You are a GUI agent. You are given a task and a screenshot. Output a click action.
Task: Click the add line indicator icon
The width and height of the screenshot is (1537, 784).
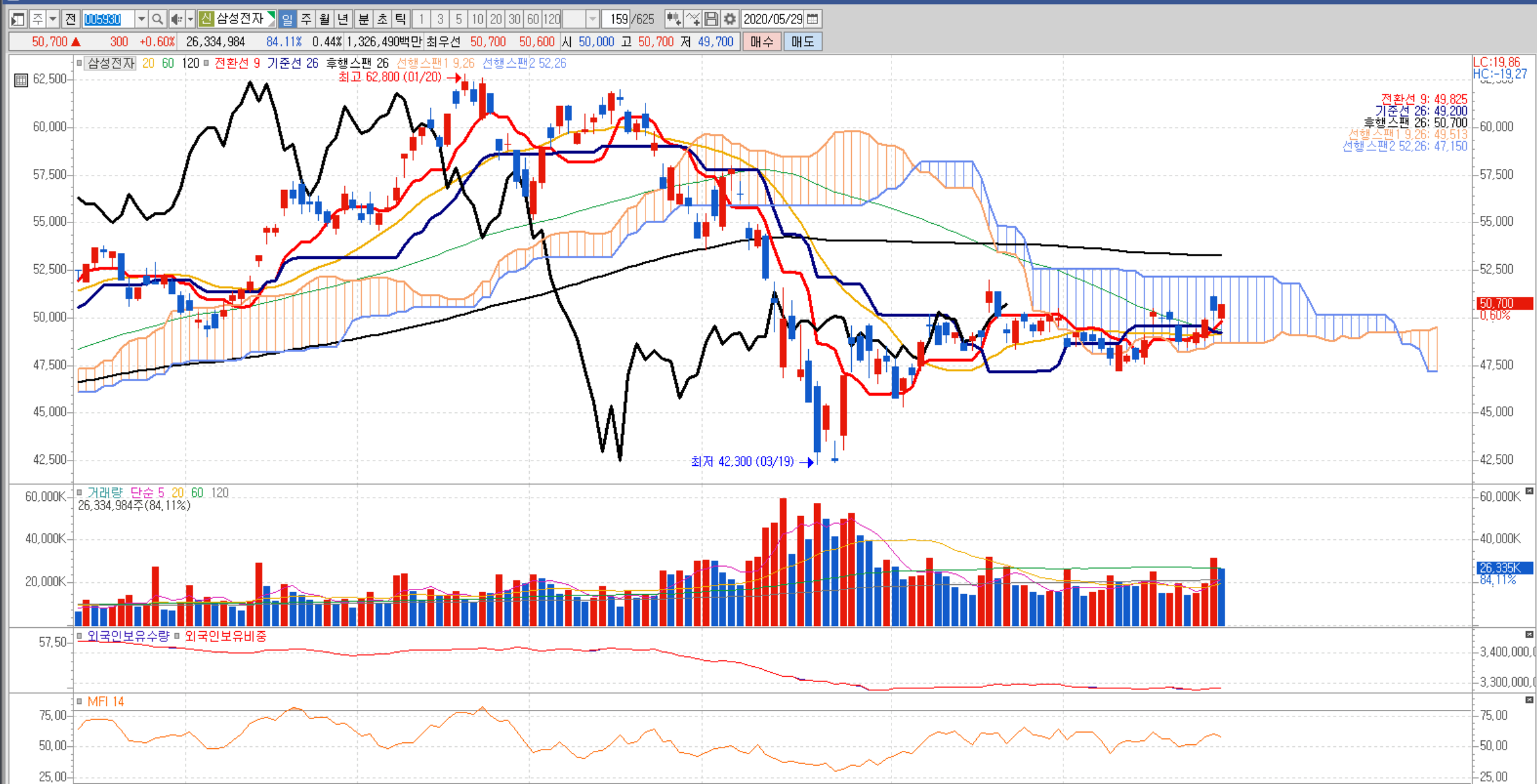coord(693,20)
